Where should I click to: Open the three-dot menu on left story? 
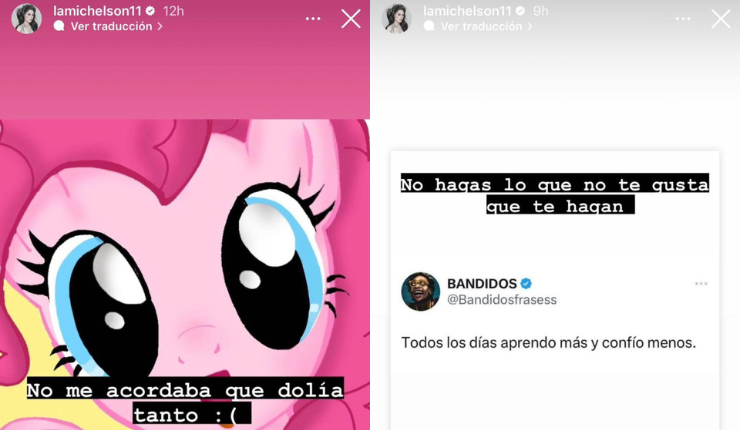[313, 19]
